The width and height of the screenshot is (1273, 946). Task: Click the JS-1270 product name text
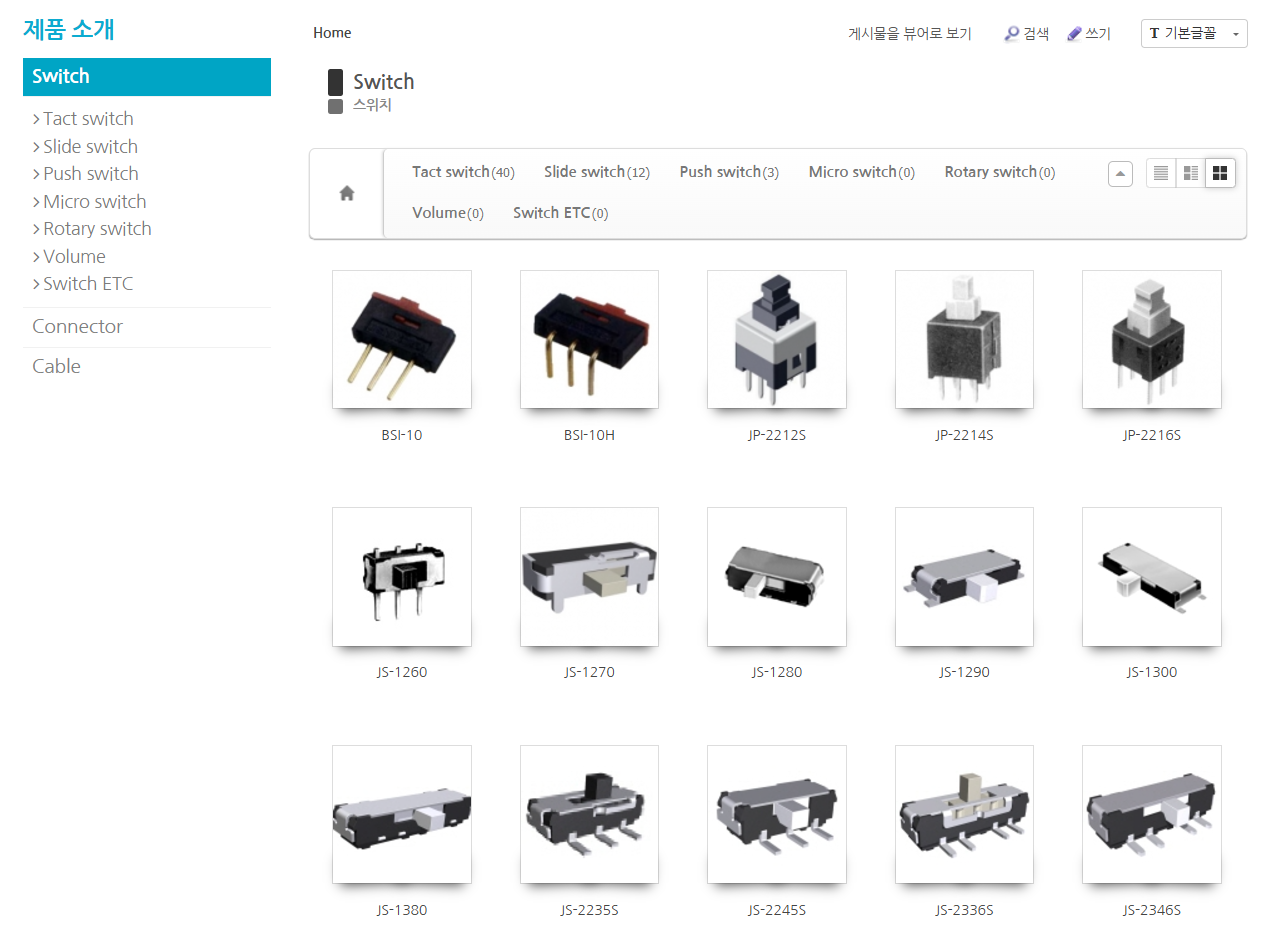click(589, 673)
